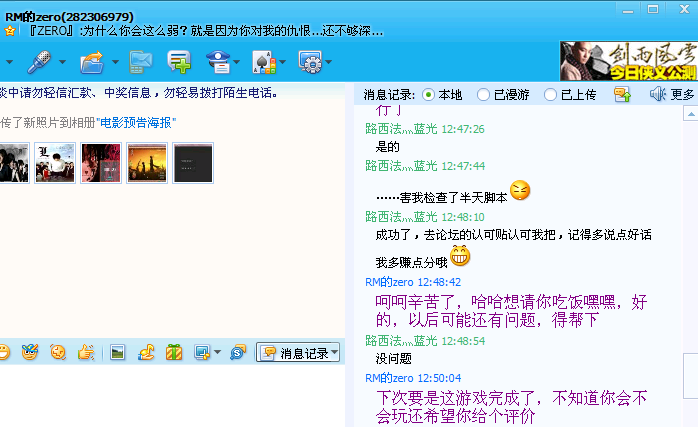
Task: Click sender line 路西法灬蓝光 12:48:10
Action: click(425, 217)
